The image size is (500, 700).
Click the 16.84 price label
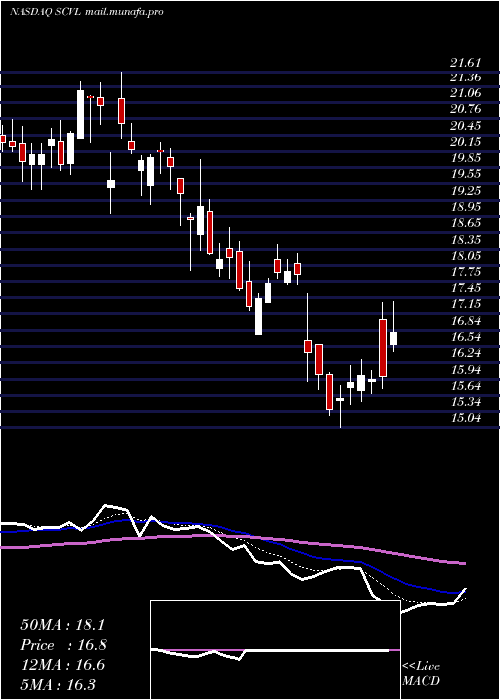point(465,321)
